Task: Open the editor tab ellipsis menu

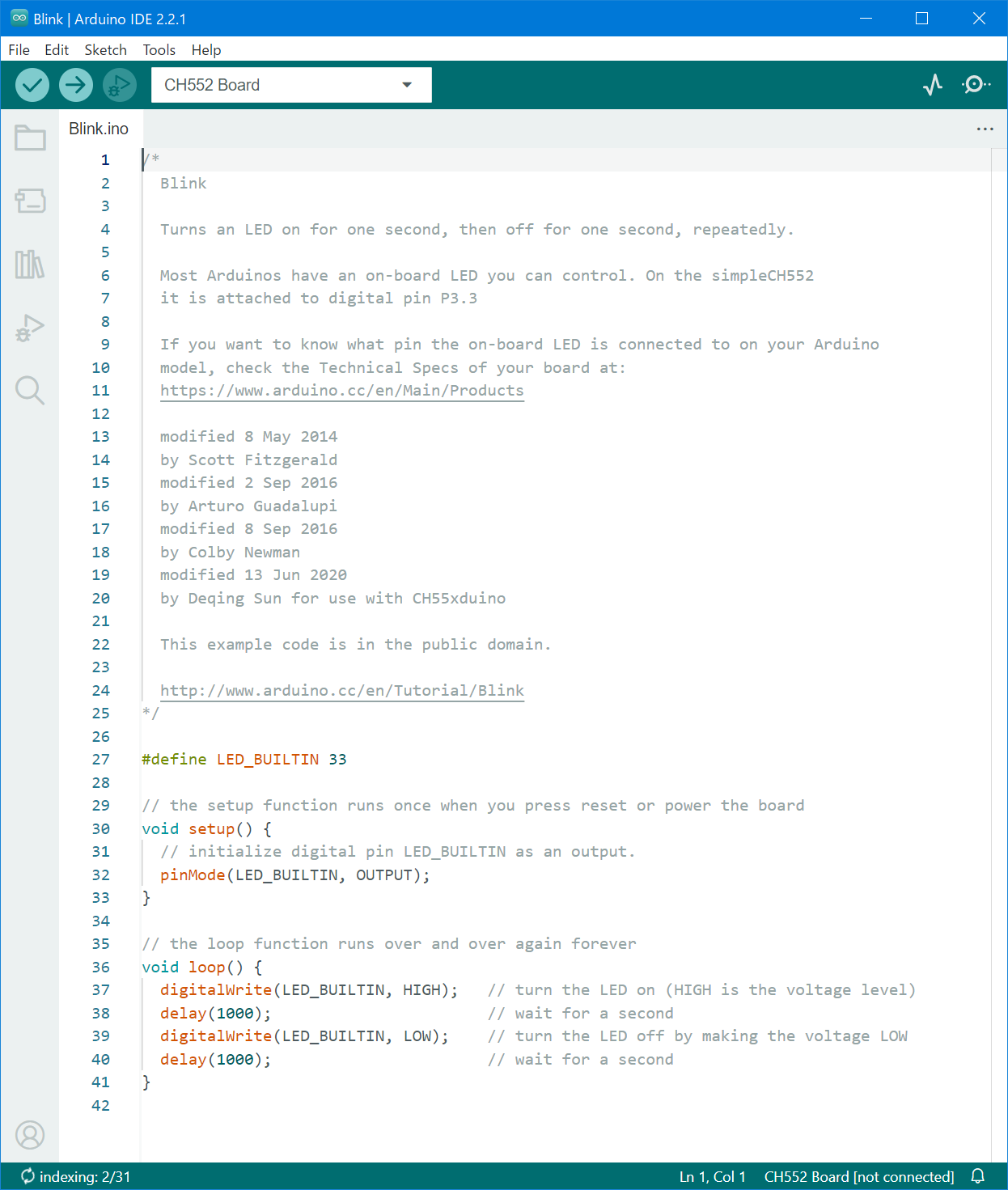Action: [985, 129]
